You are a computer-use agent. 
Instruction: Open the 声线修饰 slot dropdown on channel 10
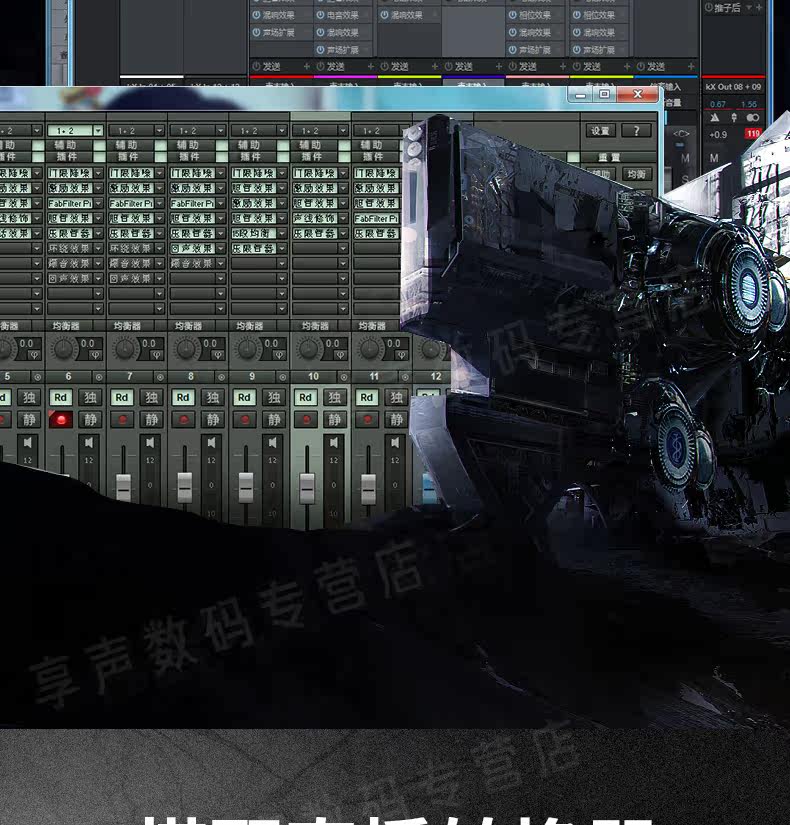[x=343, y=218]
